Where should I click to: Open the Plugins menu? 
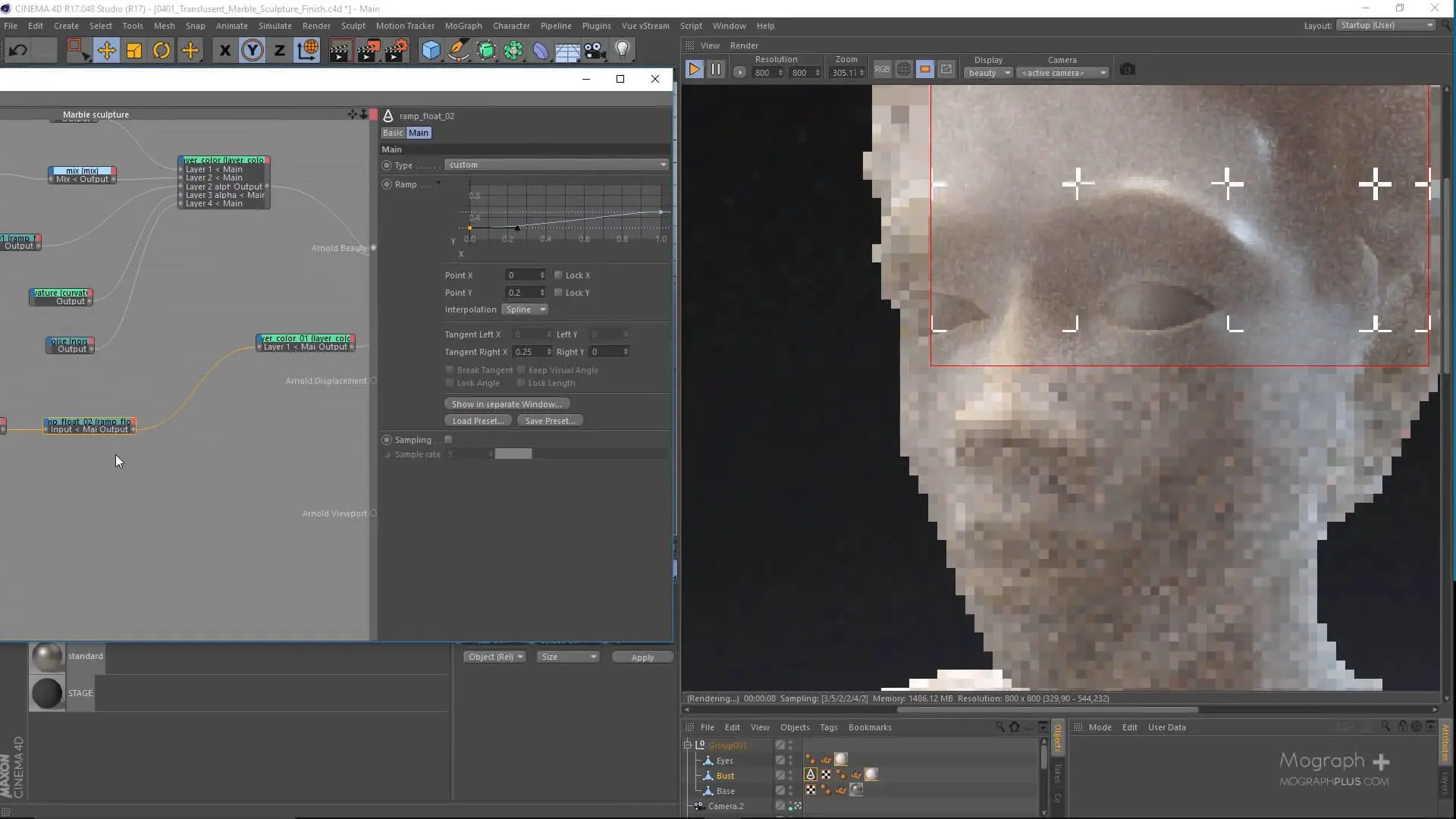click(596, 26)
